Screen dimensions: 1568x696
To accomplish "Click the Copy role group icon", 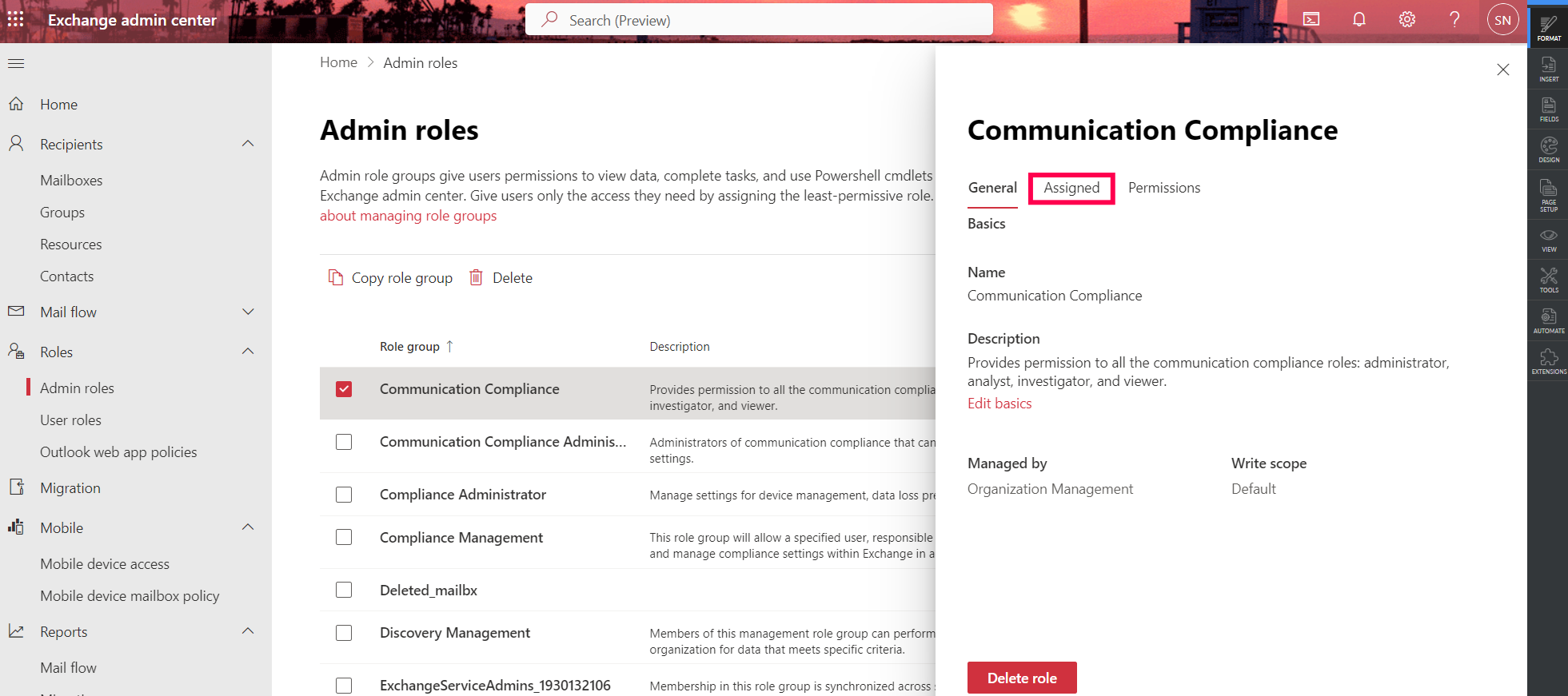I will [x=336, y=277].
